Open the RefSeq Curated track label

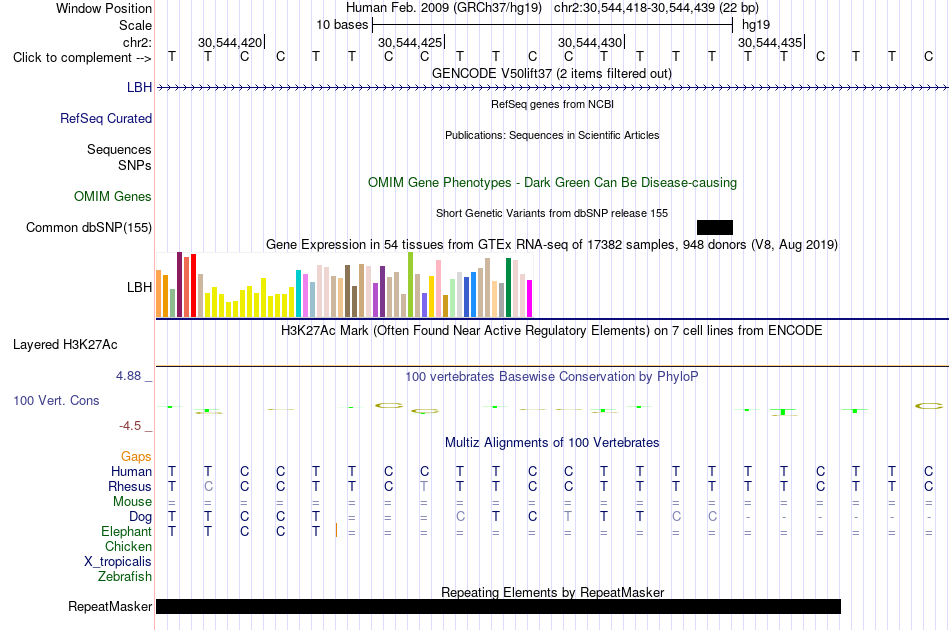(105, 118)
